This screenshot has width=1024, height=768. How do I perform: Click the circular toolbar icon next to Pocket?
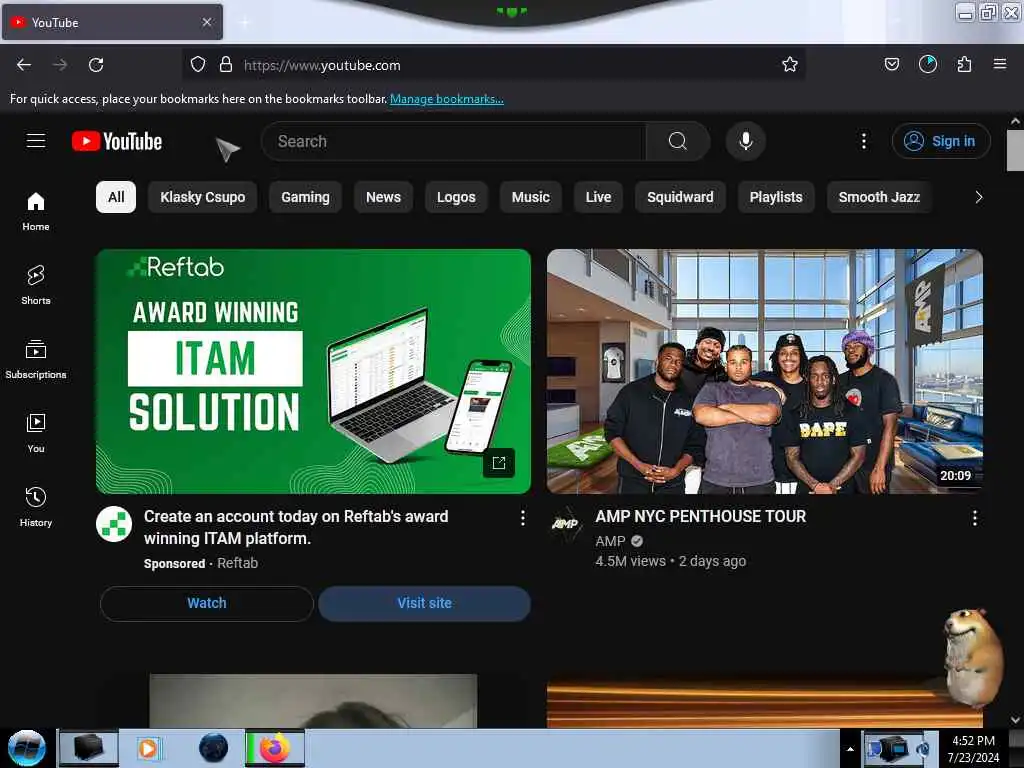pos(927,64)
